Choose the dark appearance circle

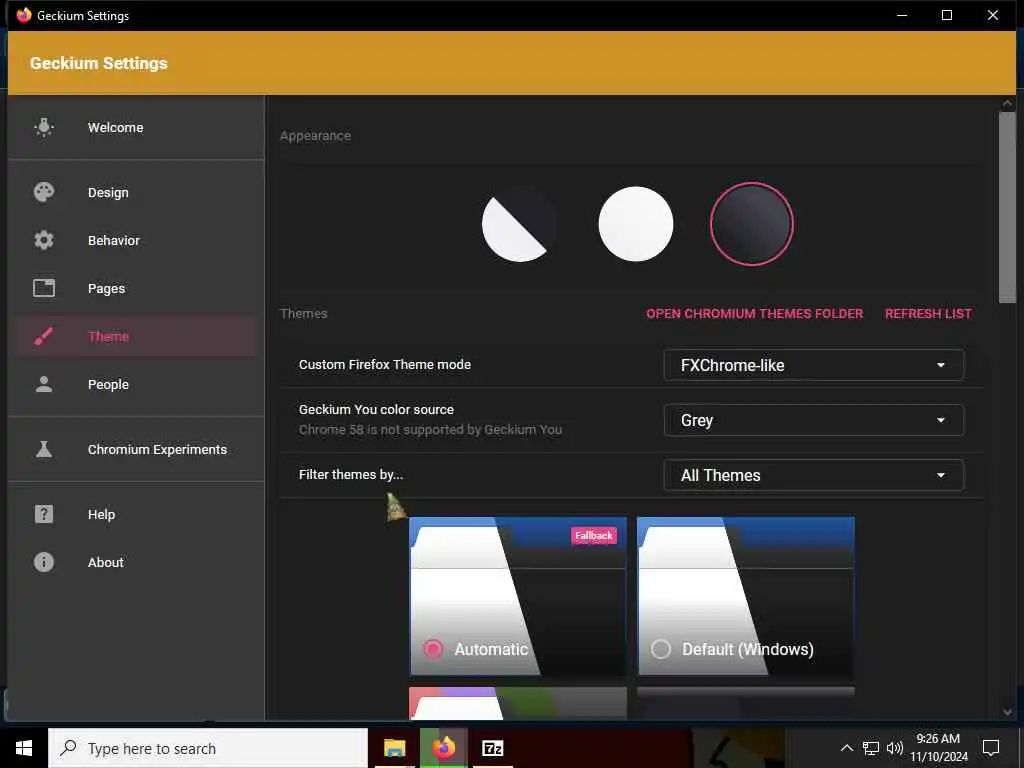coord(752,224)
